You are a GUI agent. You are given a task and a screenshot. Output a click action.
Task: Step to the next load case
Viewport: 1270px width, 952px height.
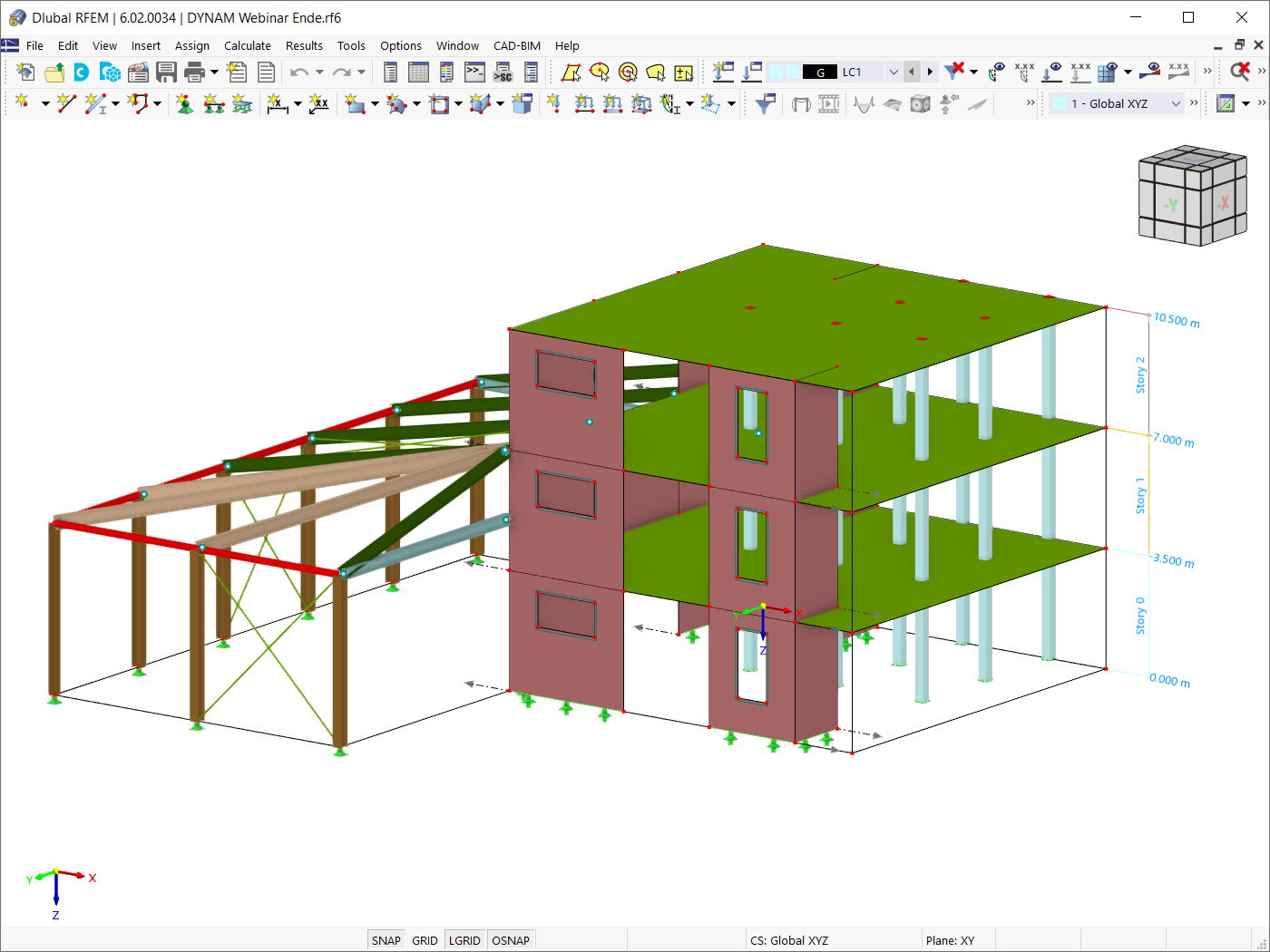pyautogui.click(x=930, y=71)
